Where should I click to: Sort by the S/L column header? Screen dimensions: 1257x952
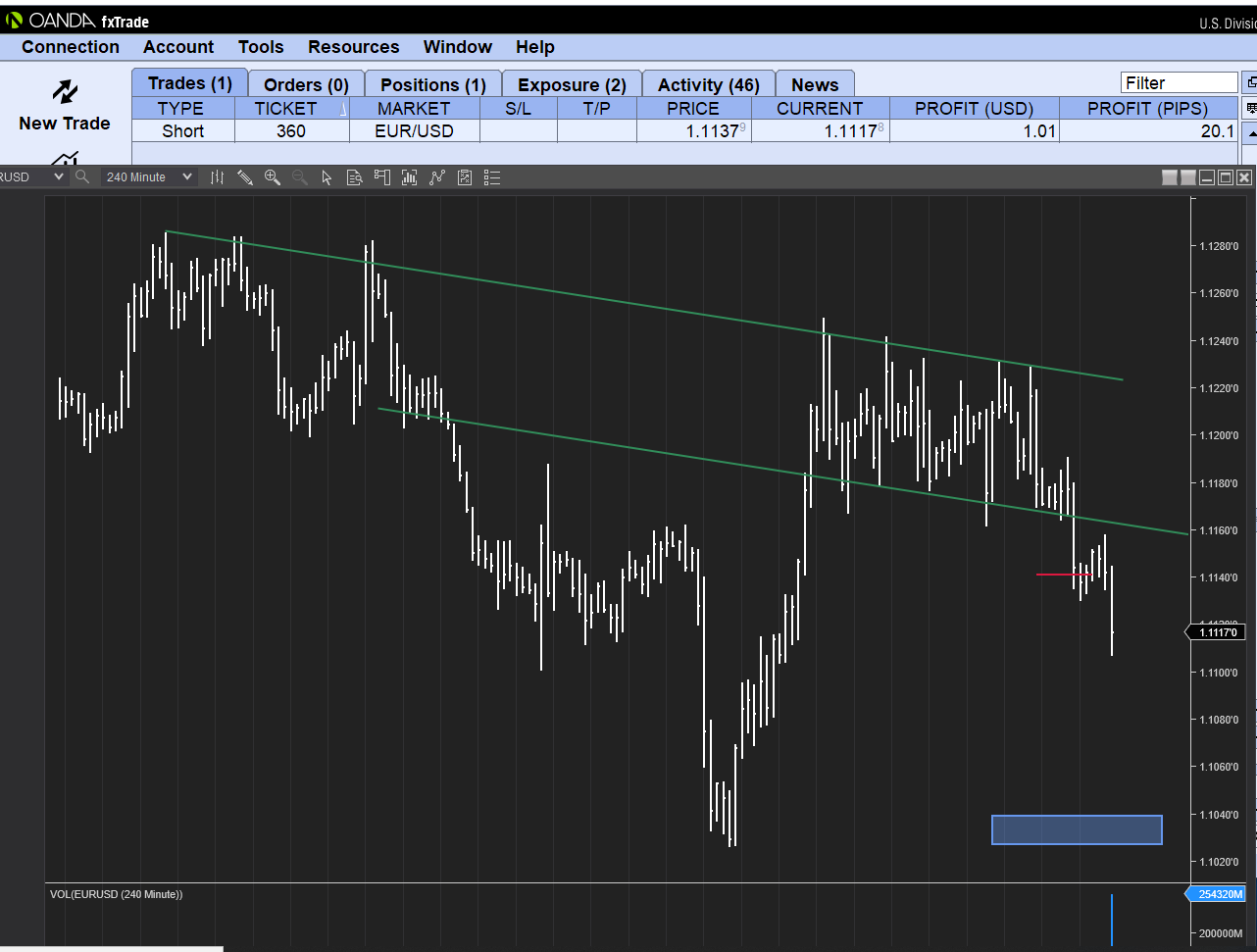[x=518, y=108]
